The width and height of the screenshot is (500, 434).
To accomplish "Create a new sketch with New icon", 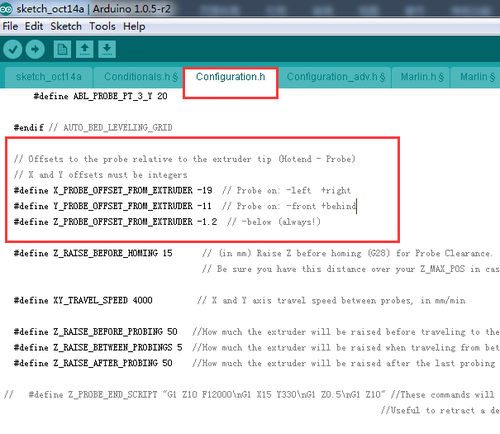I will pos(62,49).
